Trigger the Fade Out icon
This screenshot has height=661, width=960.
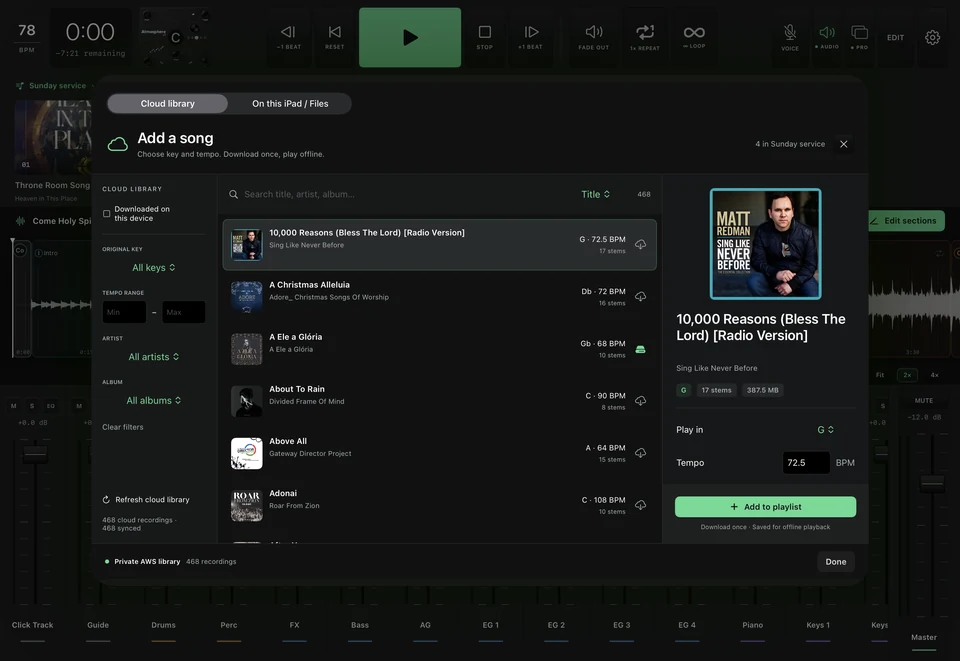(593, 37)
